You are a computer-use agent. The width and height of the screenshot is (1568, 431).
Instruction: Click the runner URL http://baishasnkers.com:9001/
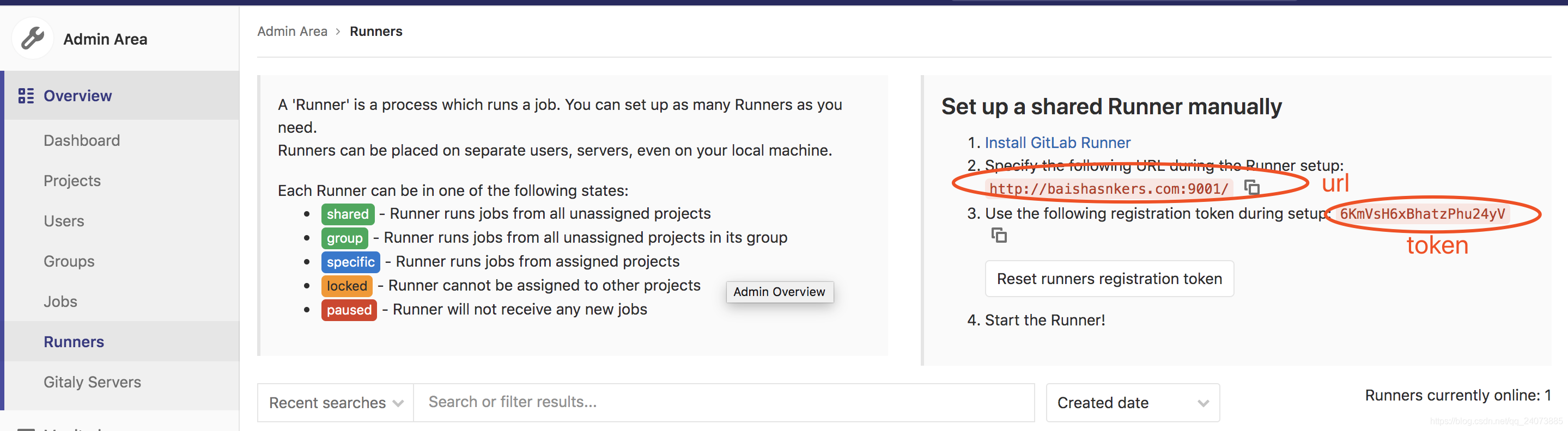click(1108, 188)
